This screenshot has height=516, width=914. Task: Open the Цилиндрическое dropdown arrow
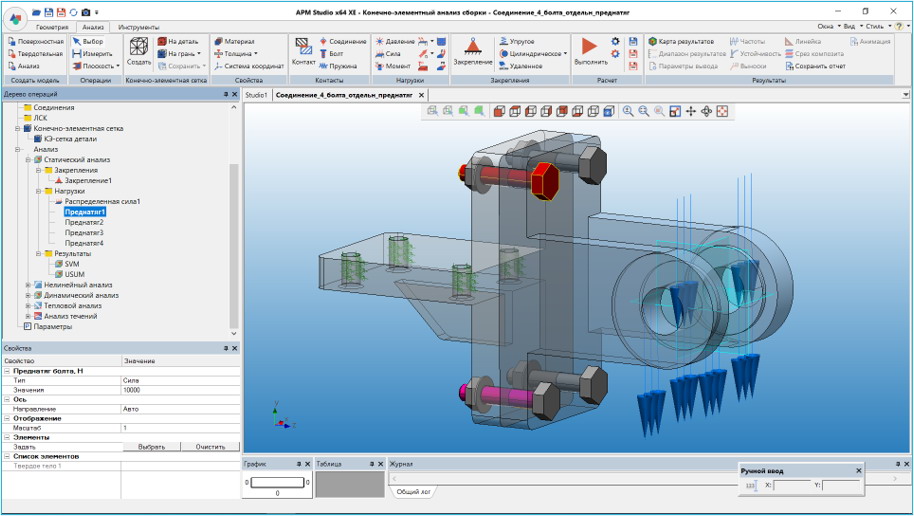(x=565, y=54)
